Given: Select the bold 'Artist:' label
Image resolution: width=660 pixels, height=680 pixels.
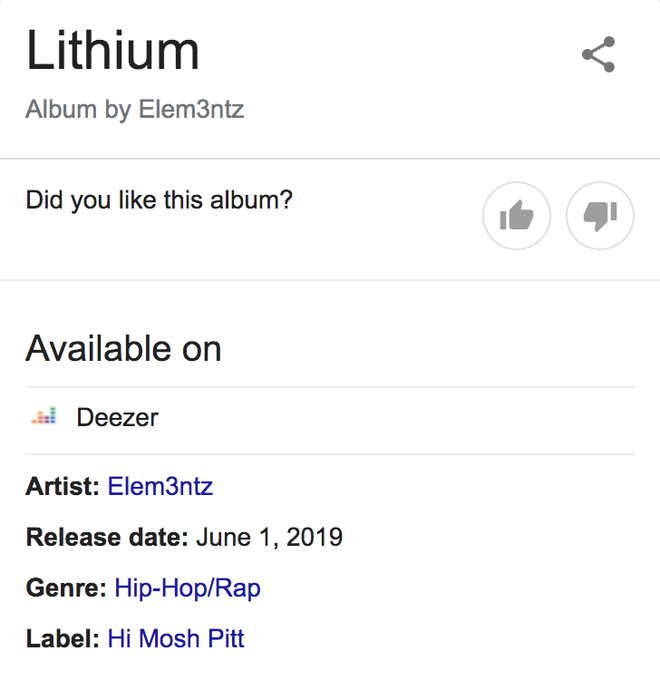Looking at the screenshot, I should click(x=62, y=486).
